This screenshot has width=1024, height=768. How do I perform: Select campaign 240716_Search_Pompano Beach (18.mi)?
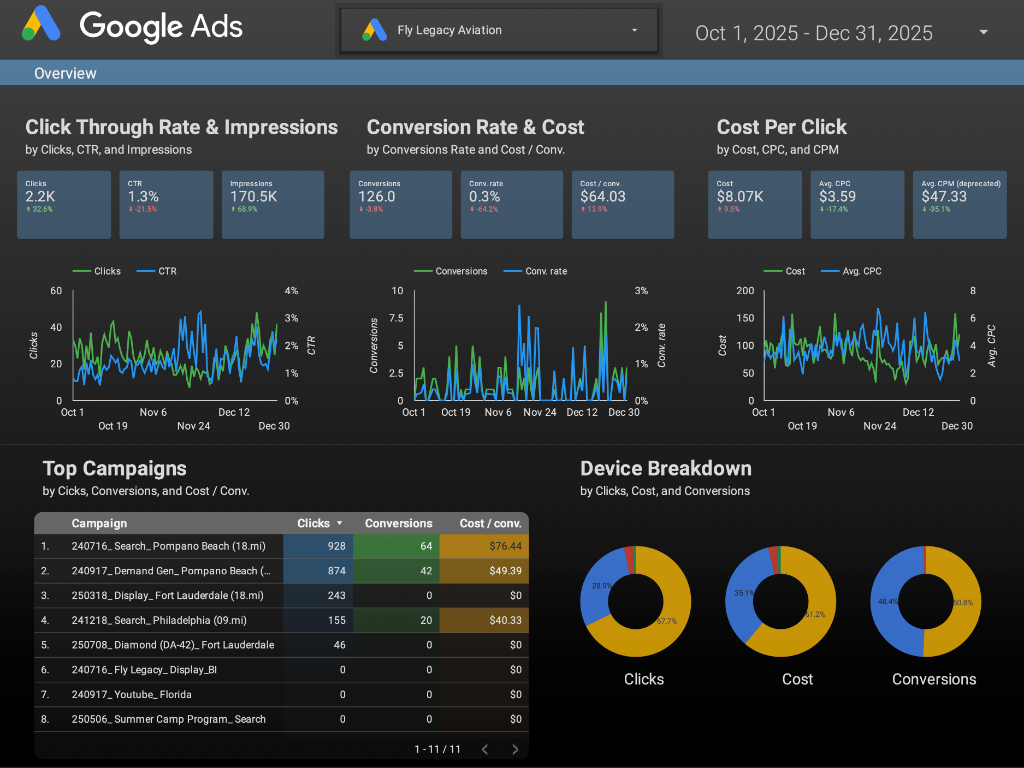click(168, 546)
